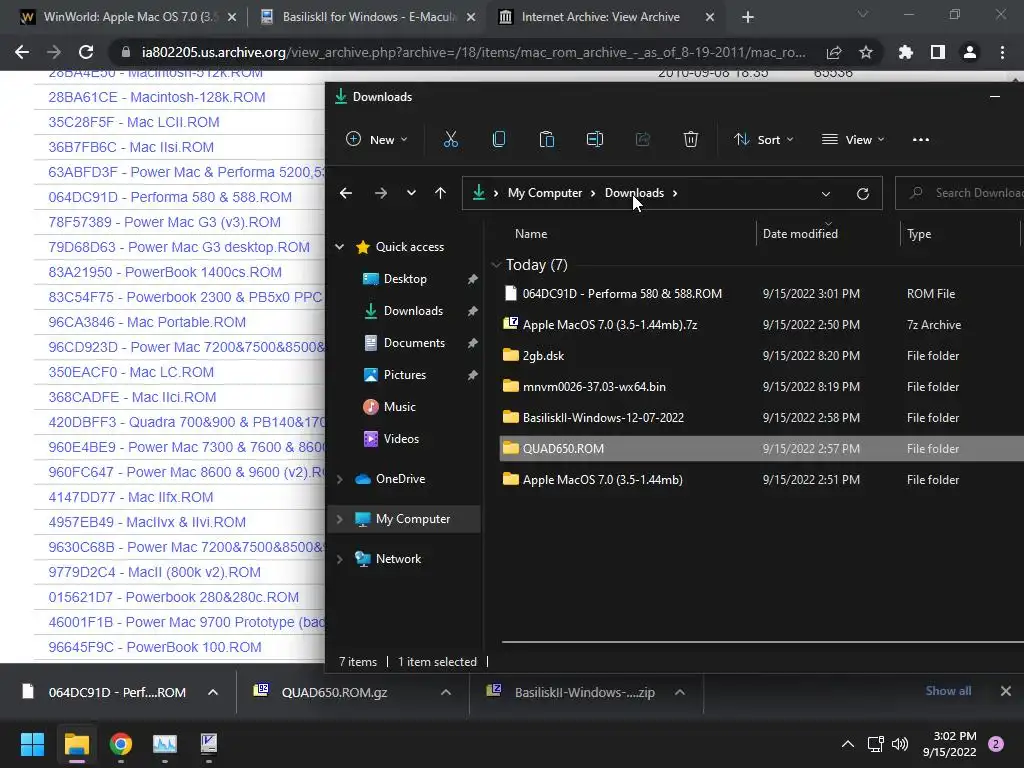Sort by Name column header
Viewport: 1024px width, 768px height.
coord(531,234)
